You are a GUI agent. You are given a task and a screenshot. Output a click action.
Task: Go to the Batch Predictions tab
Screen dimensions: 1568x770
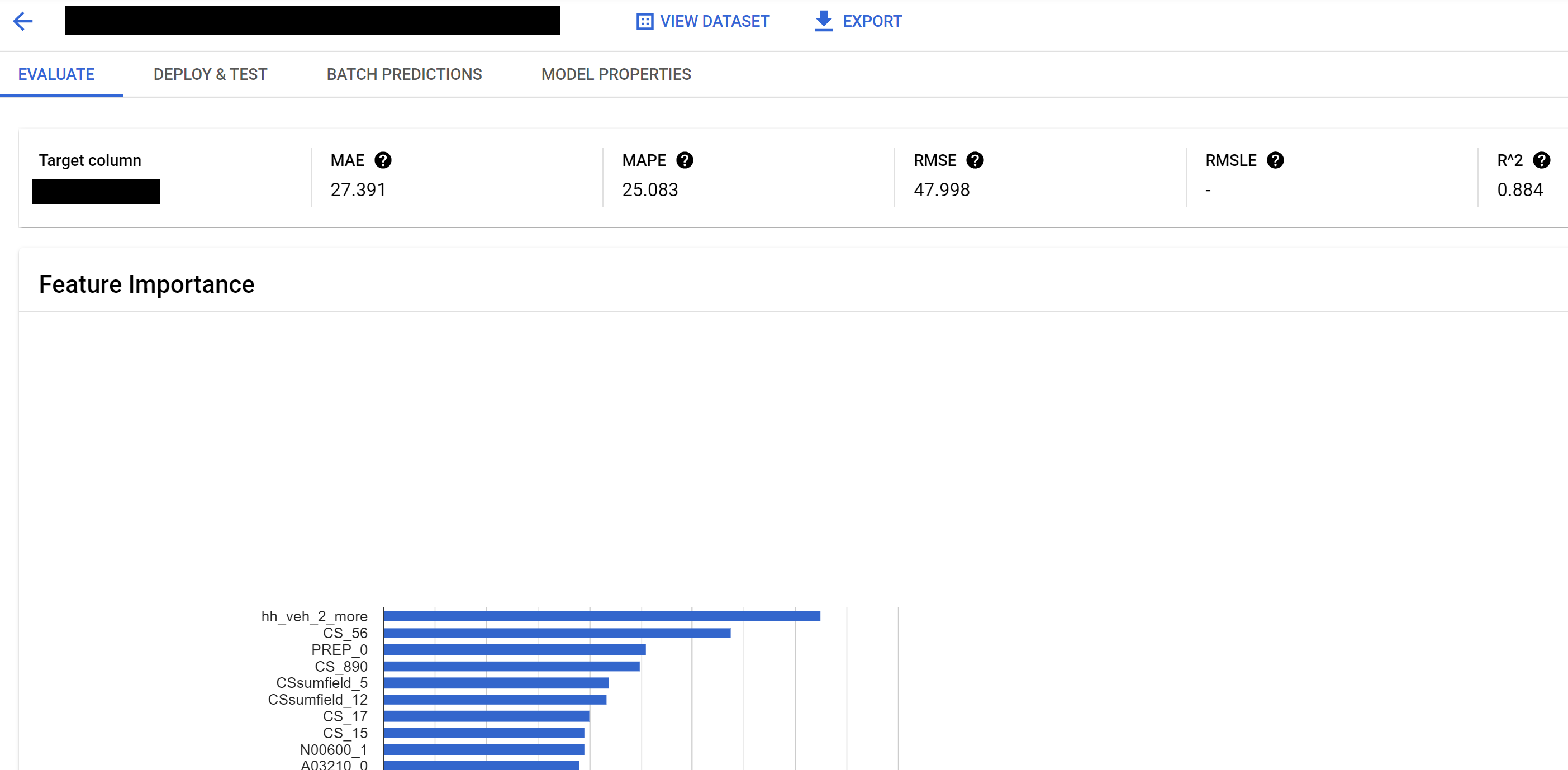pyautogui.click(x=404, y=74)
